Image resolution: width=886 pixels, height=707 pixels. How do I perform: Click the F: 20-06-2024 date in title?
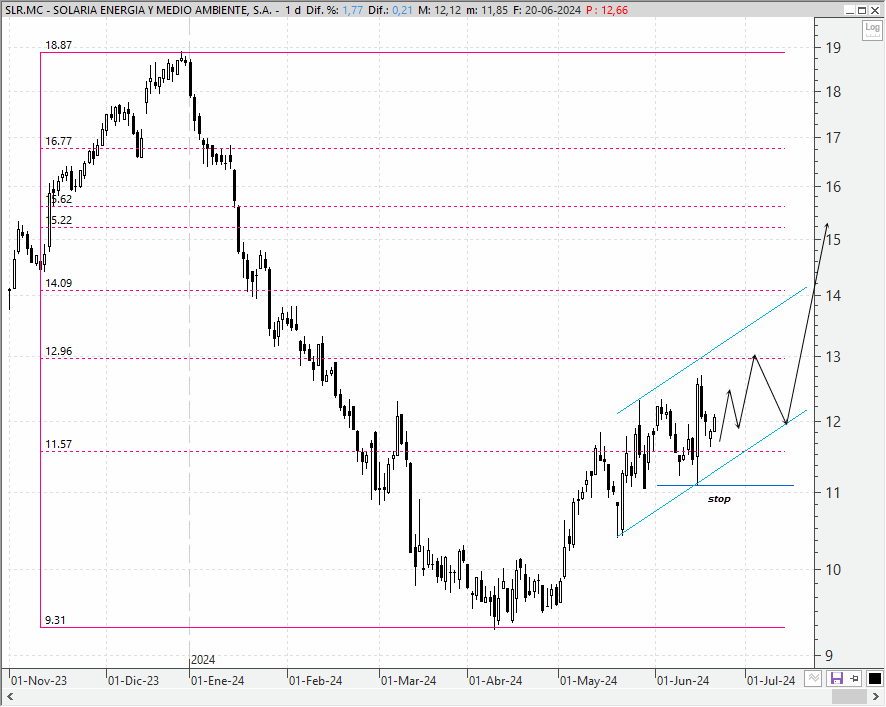(x=546, y=10)
